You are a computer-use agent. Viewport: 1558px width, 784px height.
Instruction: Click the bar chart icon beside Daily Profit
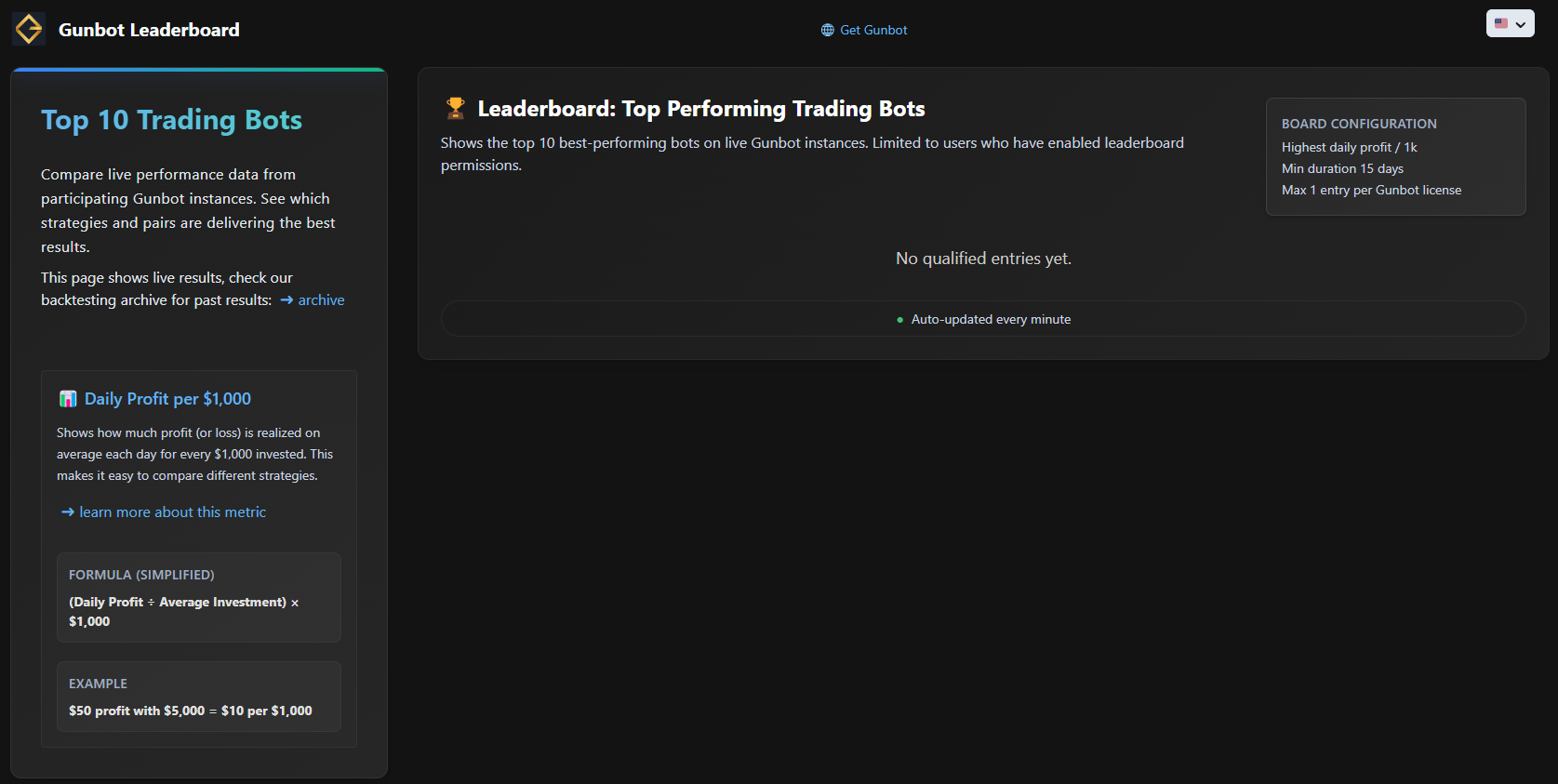pos(68,399)
